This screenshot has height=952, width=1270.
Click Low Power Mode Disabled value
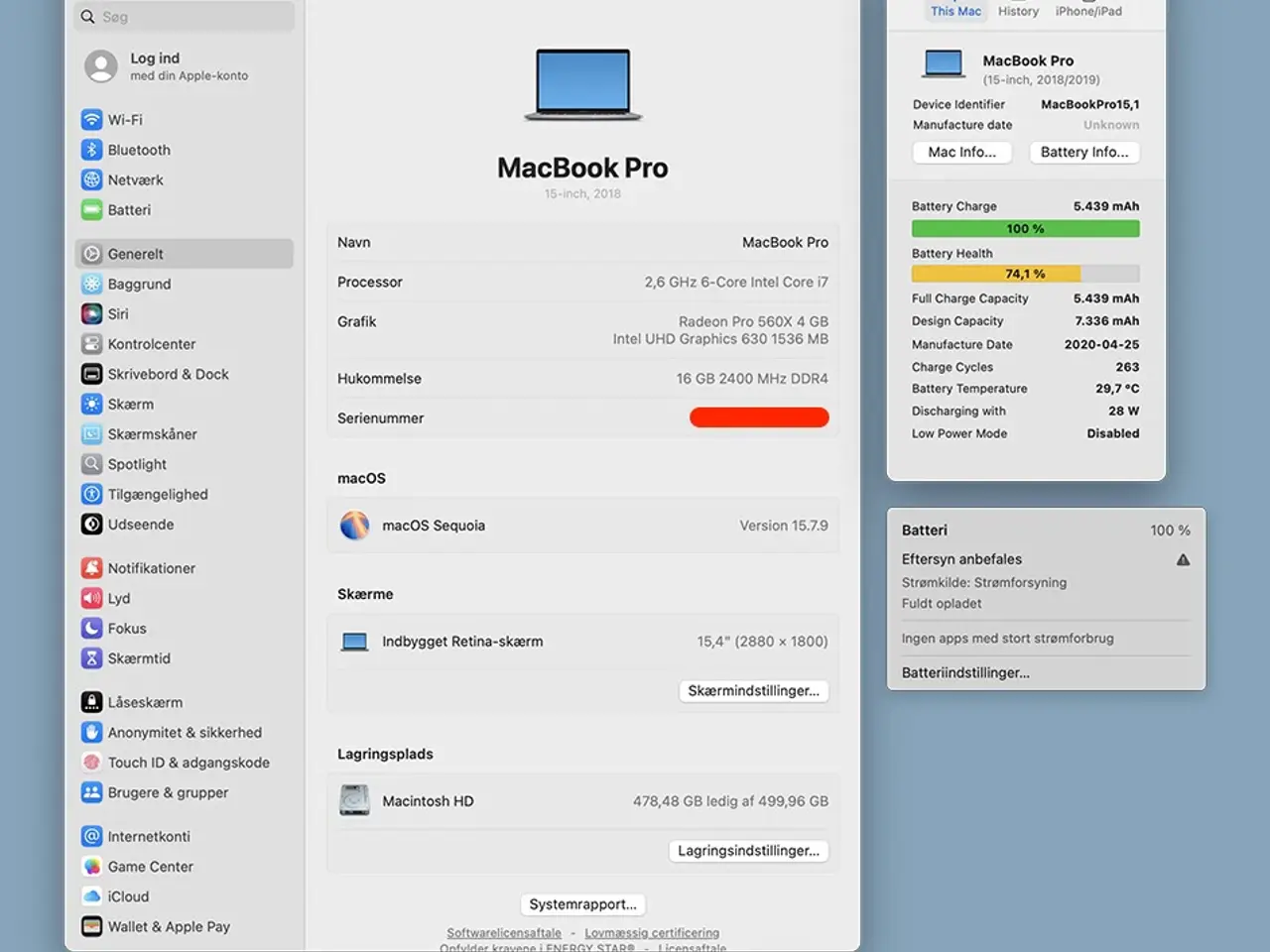coord(1112,433)
